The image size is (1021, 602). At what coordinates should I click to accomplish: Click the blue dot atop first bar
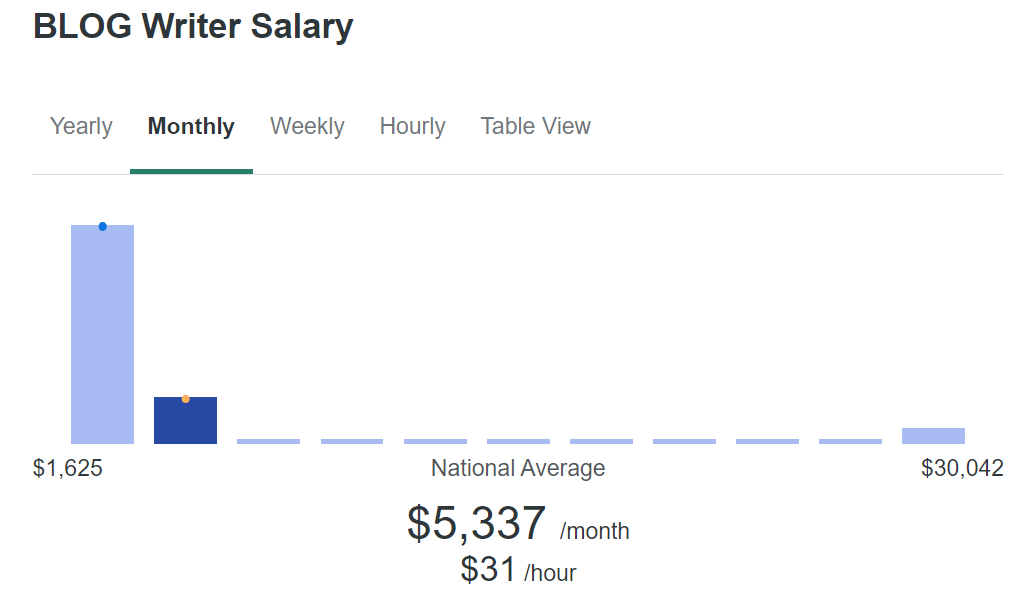[x=102, y=227]
